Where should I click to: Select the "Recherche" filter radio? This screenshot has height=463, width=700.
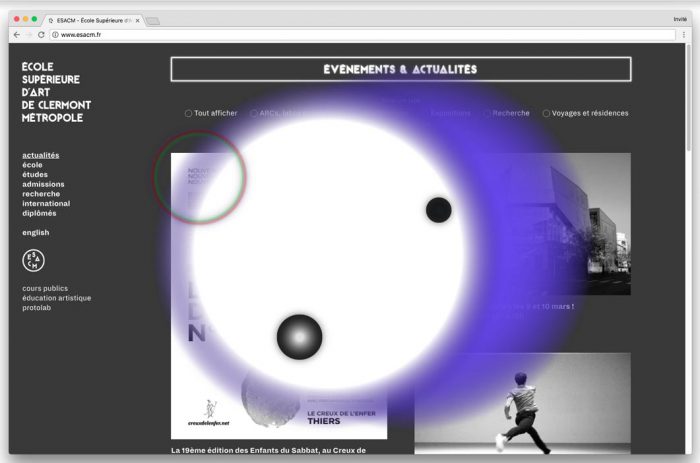[x=488, y=113]
